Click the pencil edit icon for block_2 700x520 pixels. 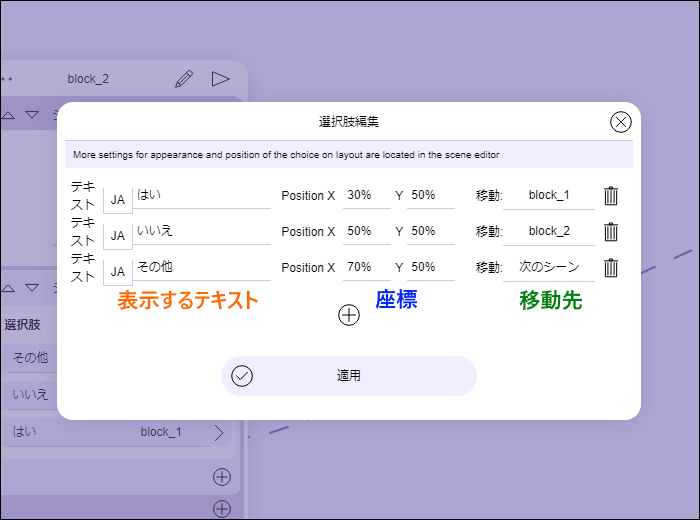tap(183, 79)
